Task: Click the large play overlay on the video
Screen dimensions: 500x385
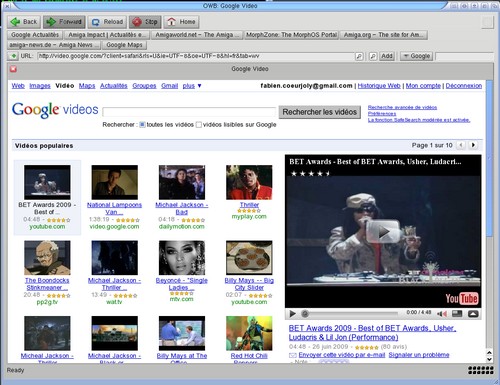Action: pos(383,232)
